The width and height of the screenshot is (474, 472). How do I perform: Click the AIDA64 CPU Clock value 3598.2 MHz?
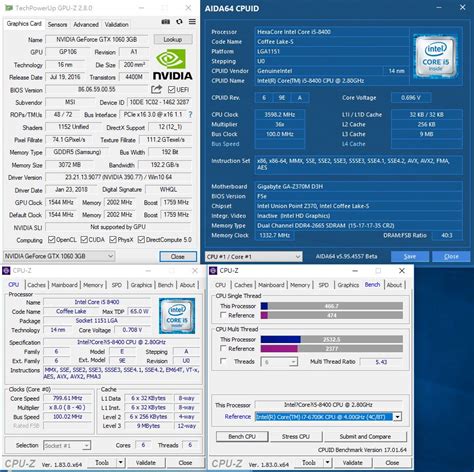coord(280,115)
